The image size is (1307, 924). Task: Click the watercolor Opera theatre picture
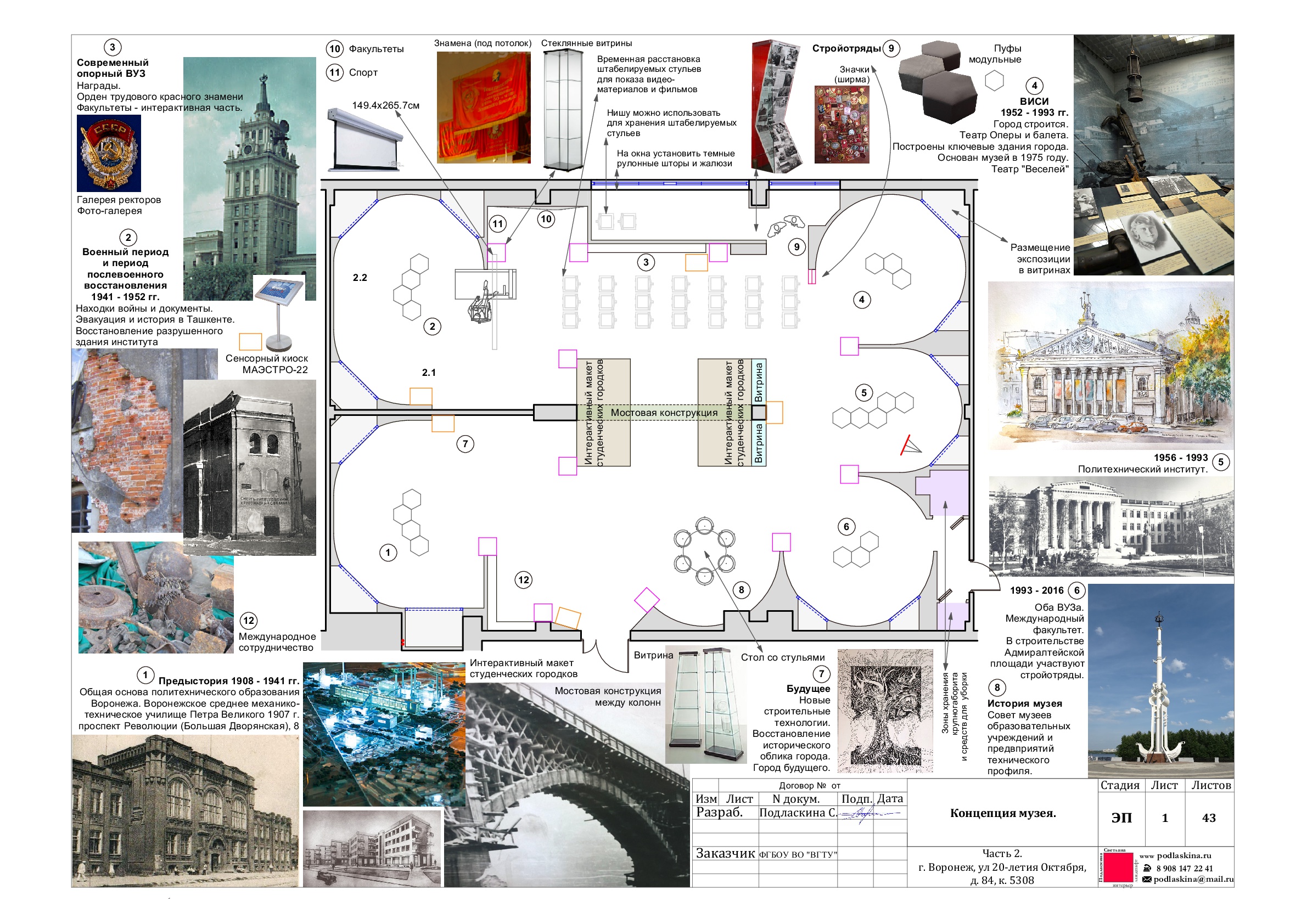(1110, 365)
